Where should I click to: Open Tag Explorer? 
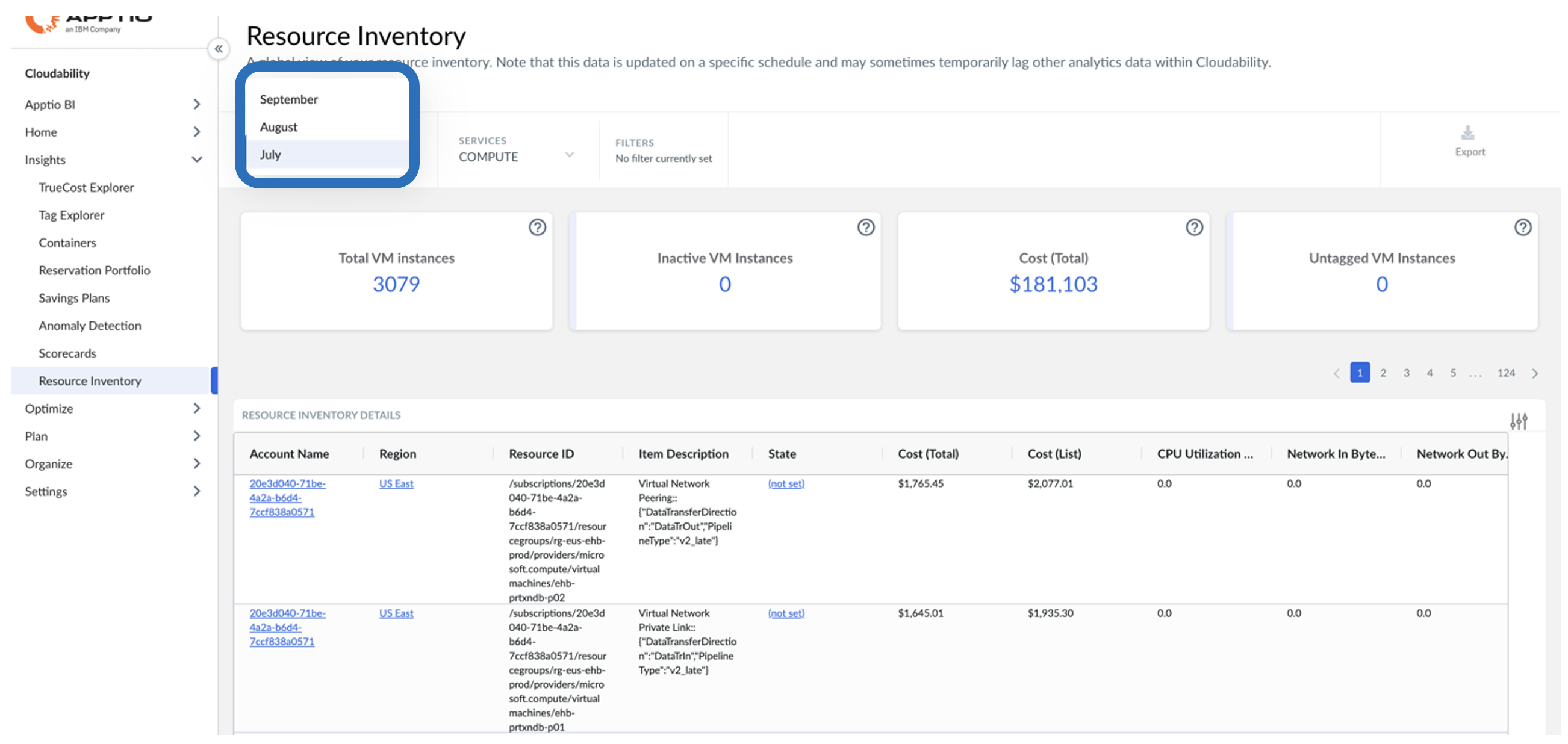click(71, 215)
